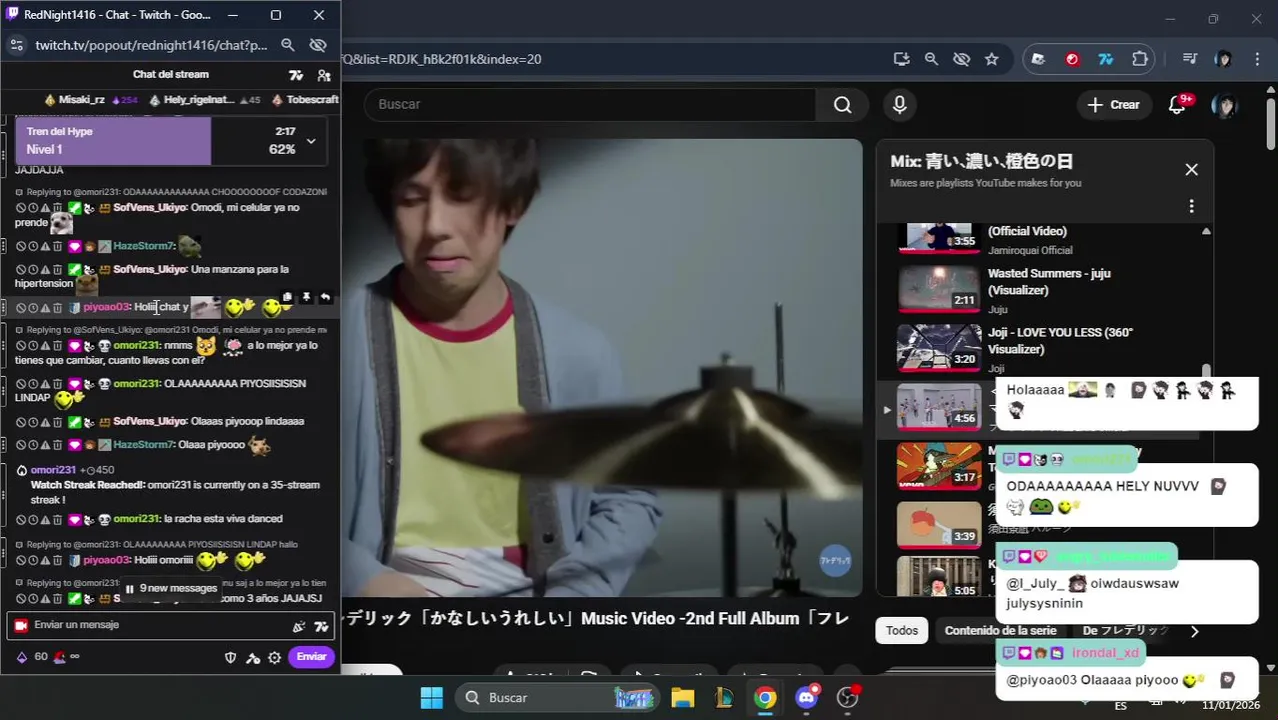Open Bits and channel points balance
Image resolution: width=1278 pixels, height=720 pixels.
(x=47, y=657)
